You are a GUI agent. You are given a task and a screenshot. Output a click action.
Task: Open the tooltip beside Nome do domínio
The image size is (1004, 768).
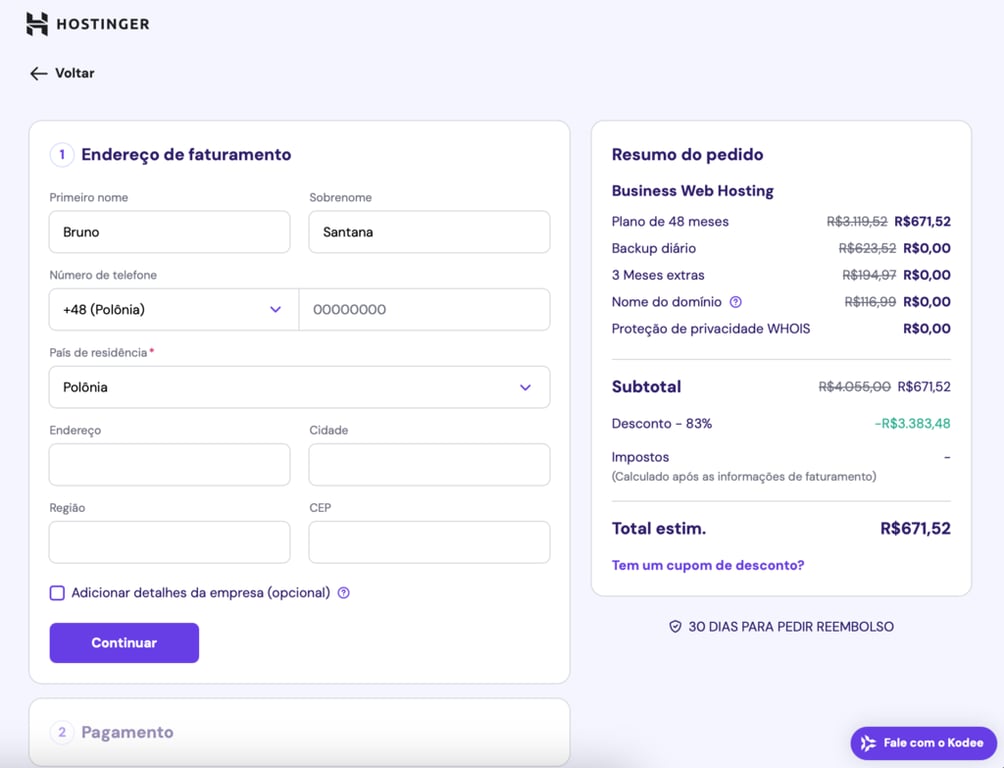[x=737, y=302]
